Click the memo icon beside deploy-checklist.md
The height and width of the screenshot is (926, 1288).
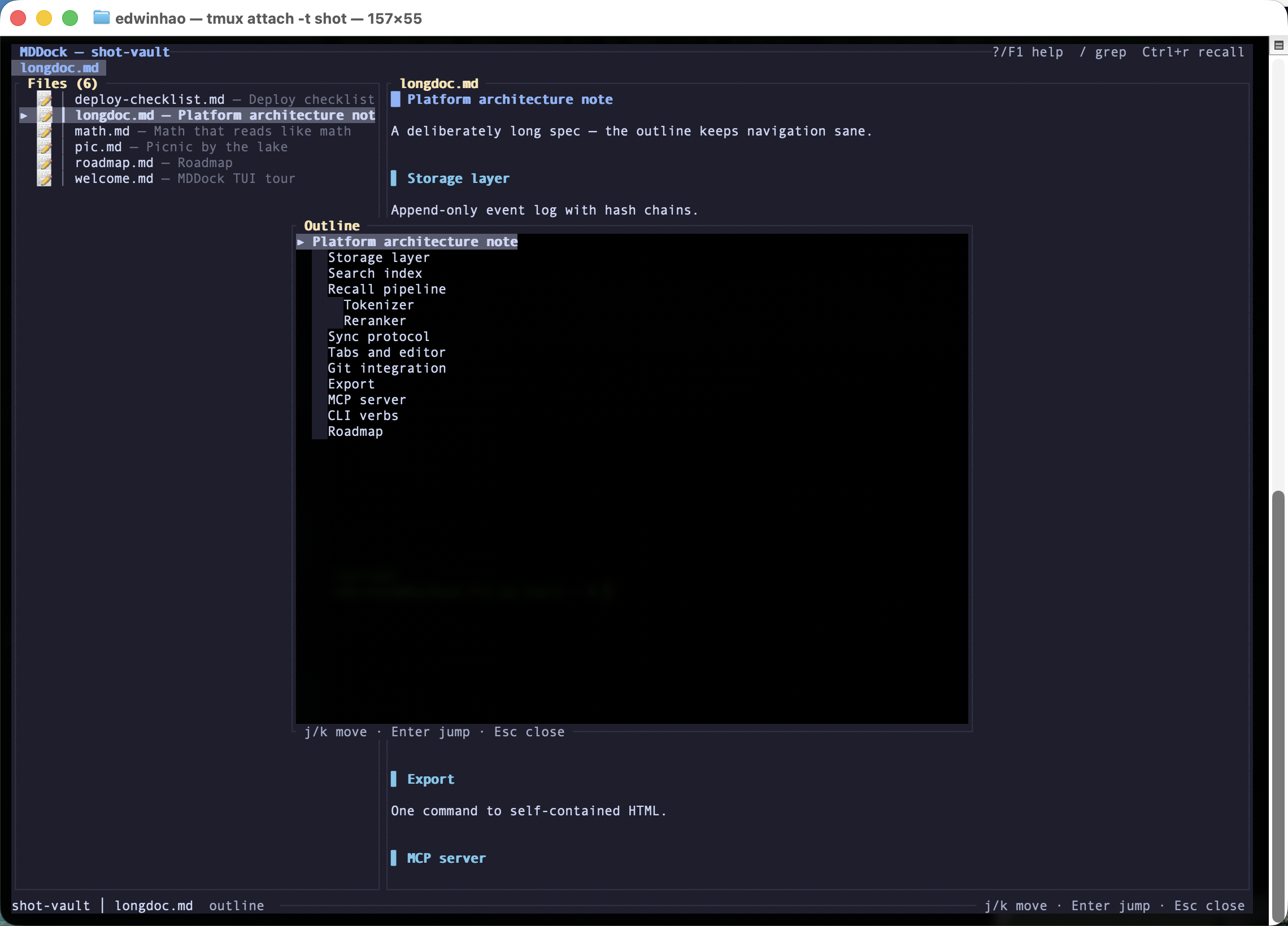click(x=44, y=99)
